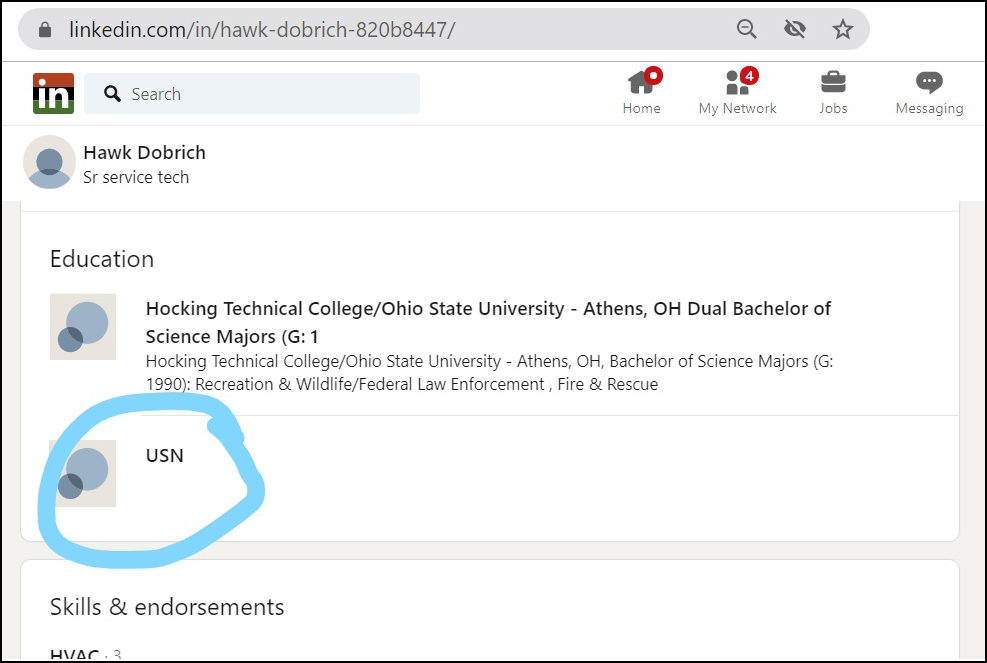Open the Hocking Technical College school logo
This screenshot has height=663, width=987.
(83, 327)
